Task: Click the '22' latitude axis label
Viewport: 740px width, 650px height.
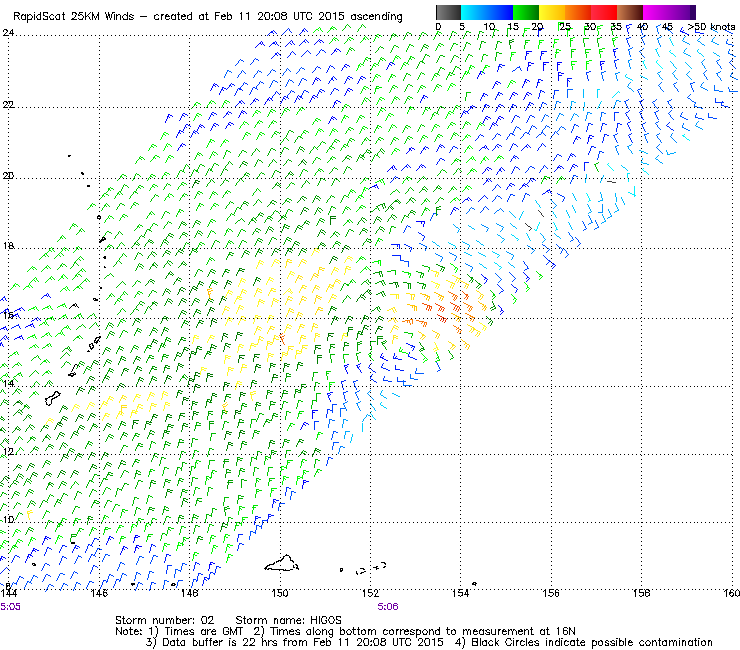Action: click(8, 104)
